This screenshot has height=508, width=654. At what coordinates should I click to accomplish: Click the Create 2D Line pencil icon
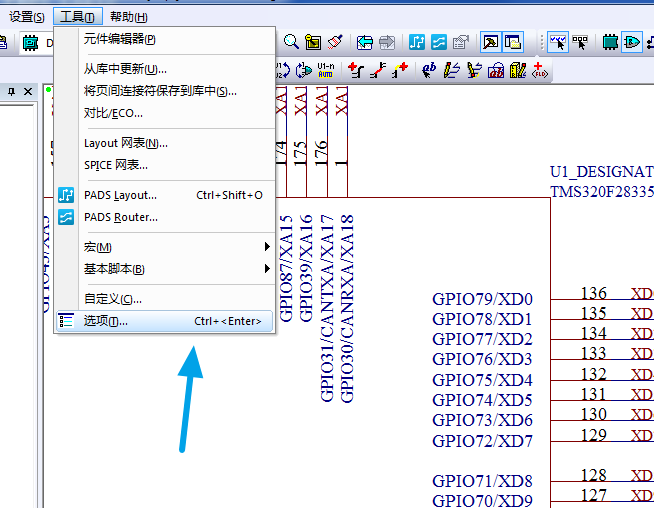coord(451,70)
